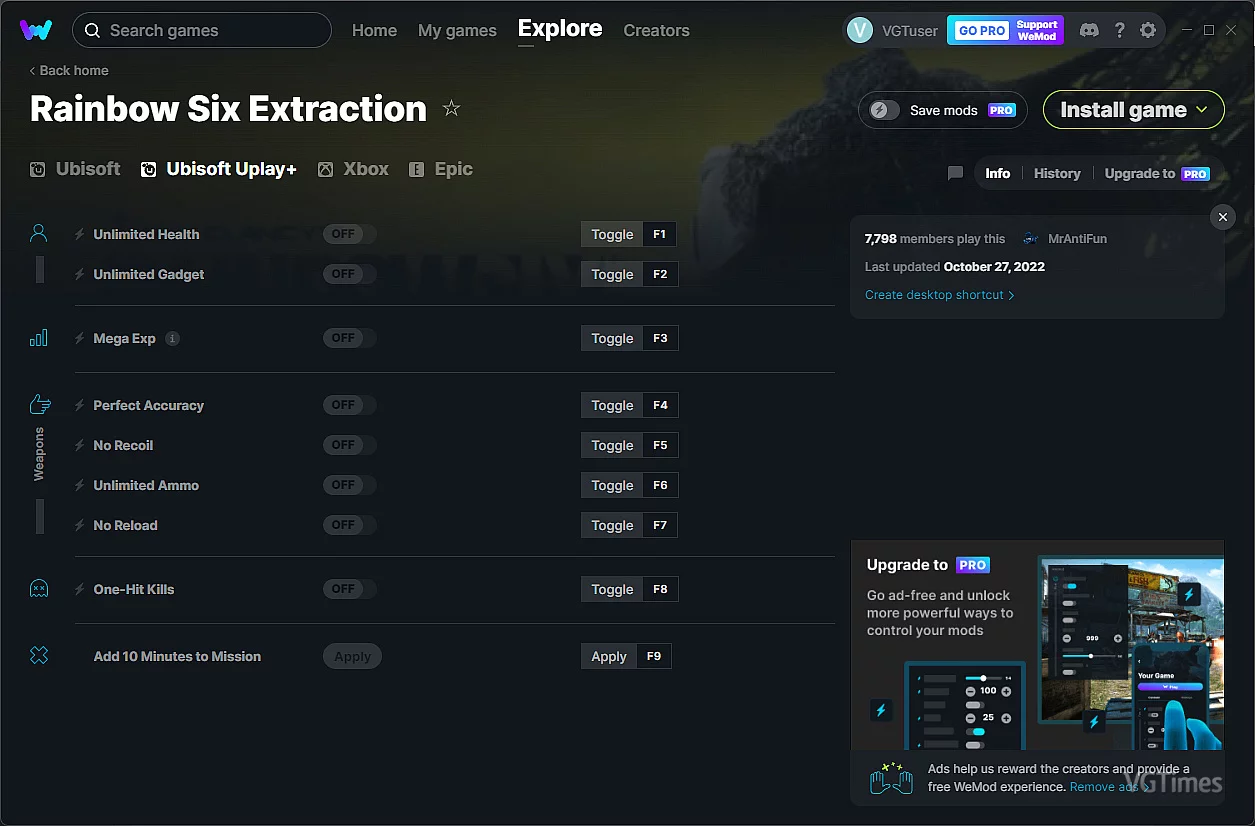
Task: Click the Xbox platform icon
Action: [325, 170]
